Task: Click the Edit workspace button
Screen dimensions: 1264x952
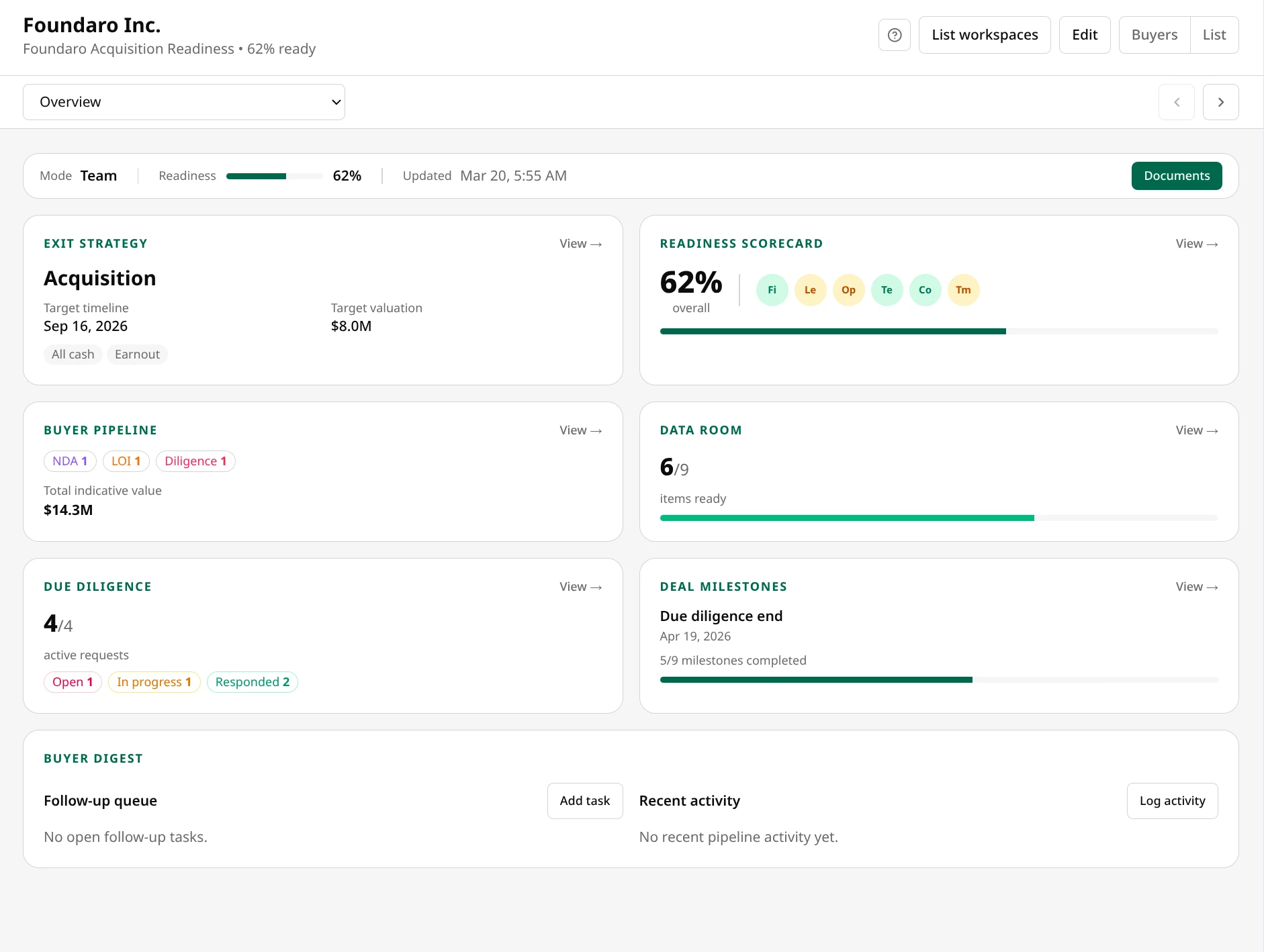Action: pos(1084,34)
